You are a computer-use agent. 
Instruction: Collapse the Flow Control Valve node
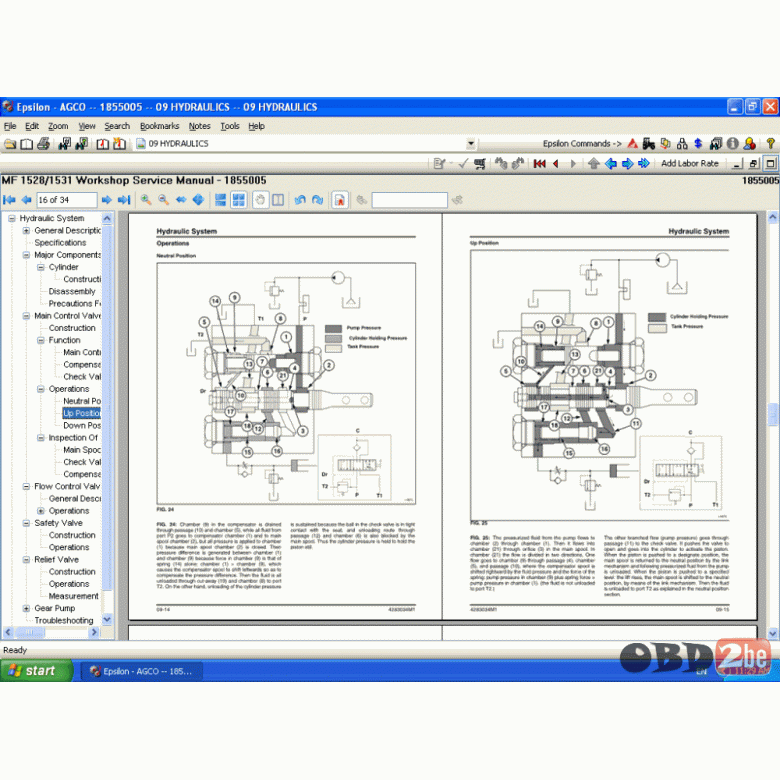tap(26, 487)
